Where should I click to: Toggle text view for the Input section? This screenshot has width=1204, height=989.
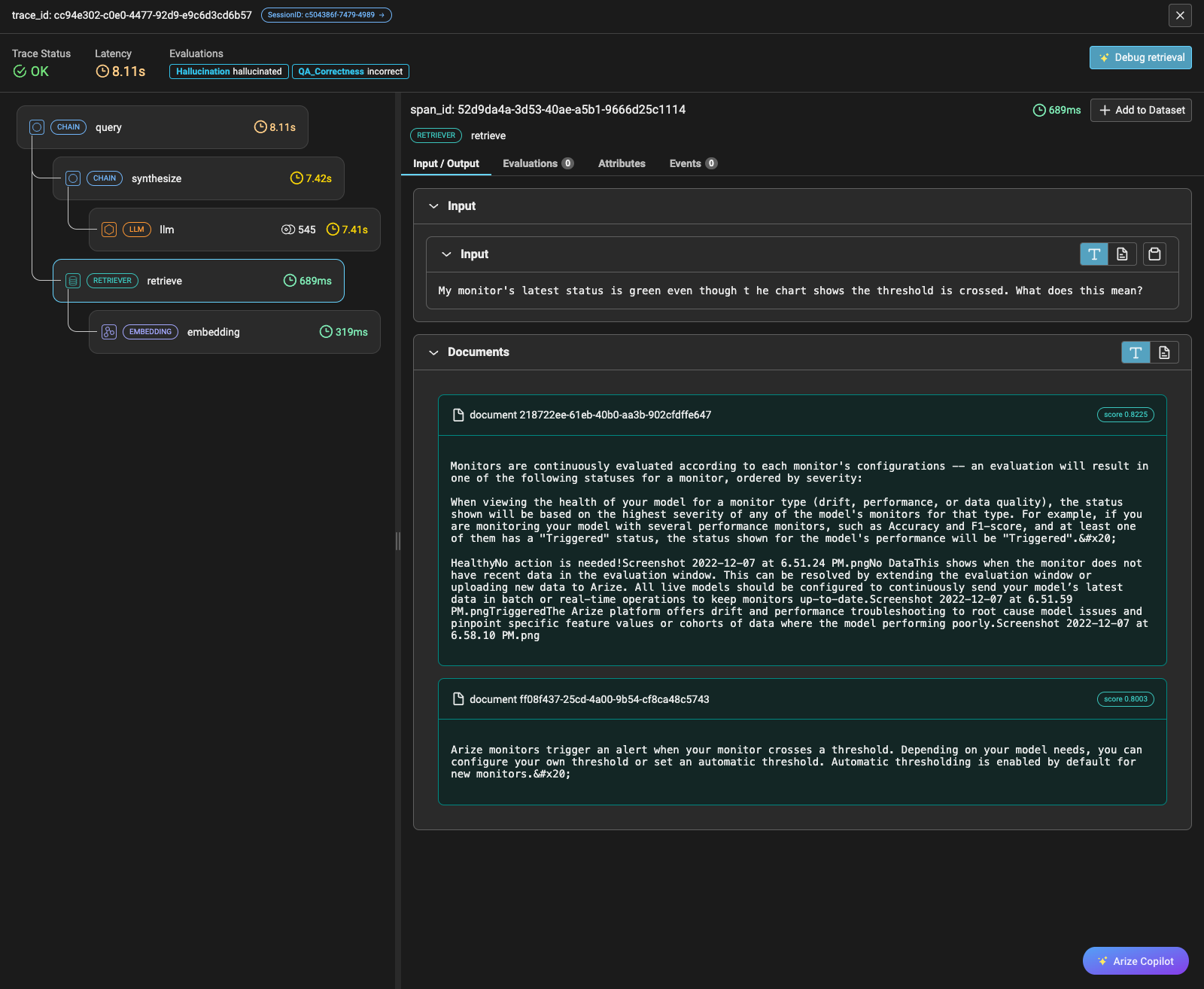point(1093,254)
